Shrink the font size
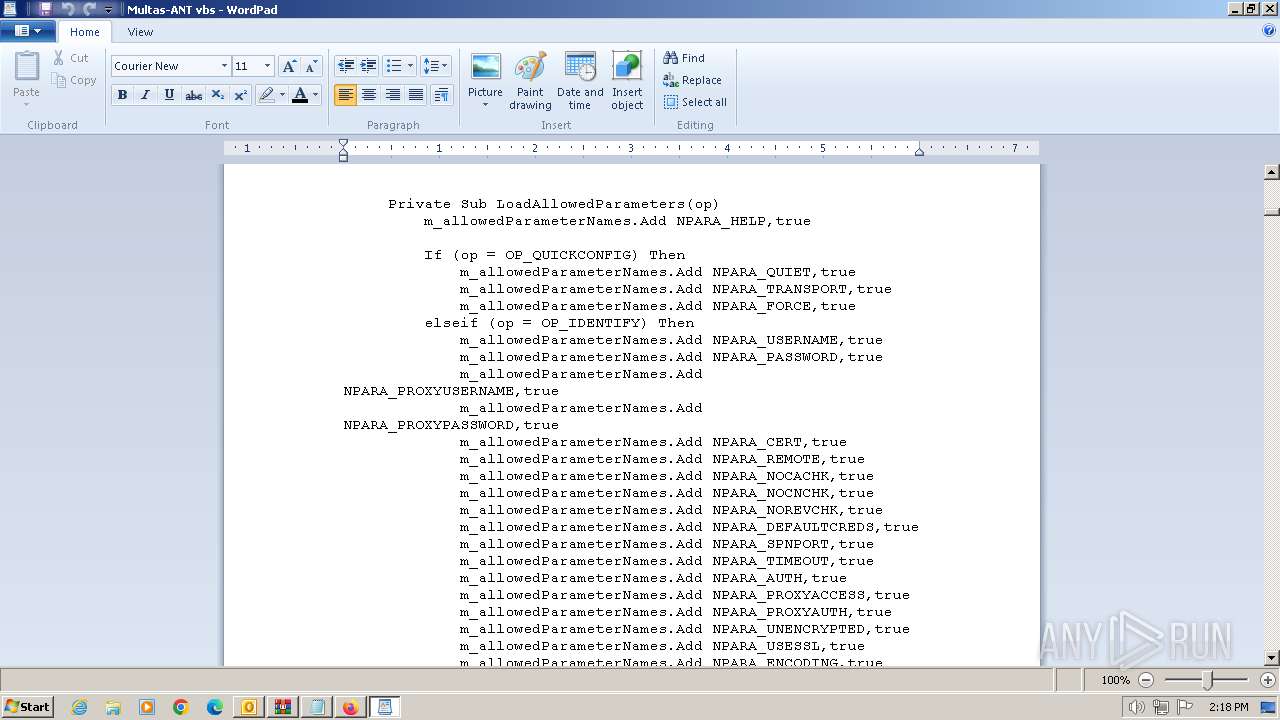 tap(311, 66)
